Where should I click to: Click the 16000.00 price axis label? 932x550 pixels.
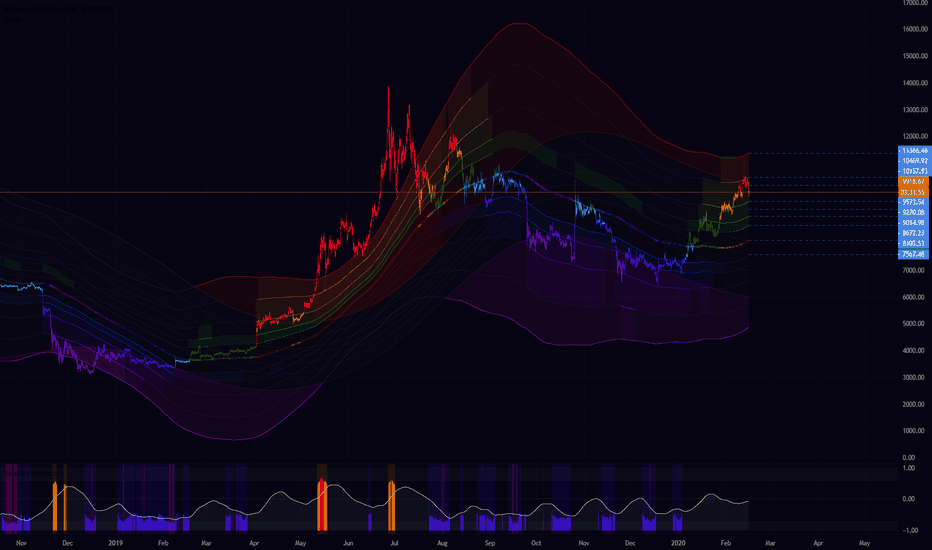[x=915, y=29]
